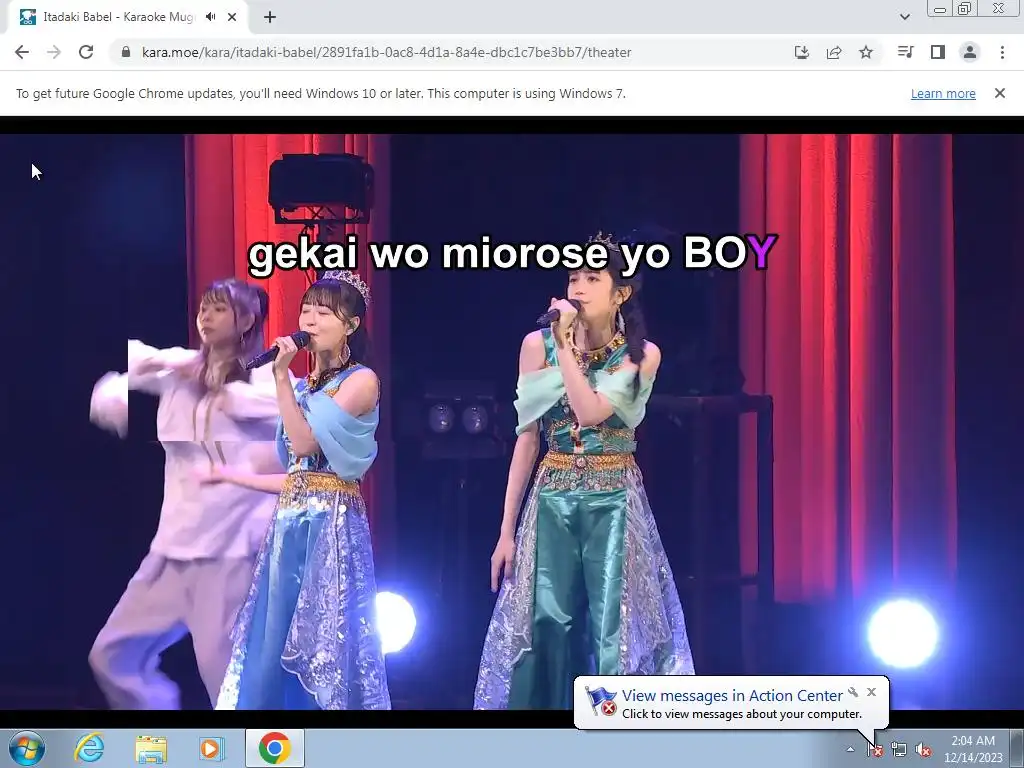The height and width of the screenshot is (768, 1024).
Task: Close the Itadaki Babel tab
Action: pos(232,17)
